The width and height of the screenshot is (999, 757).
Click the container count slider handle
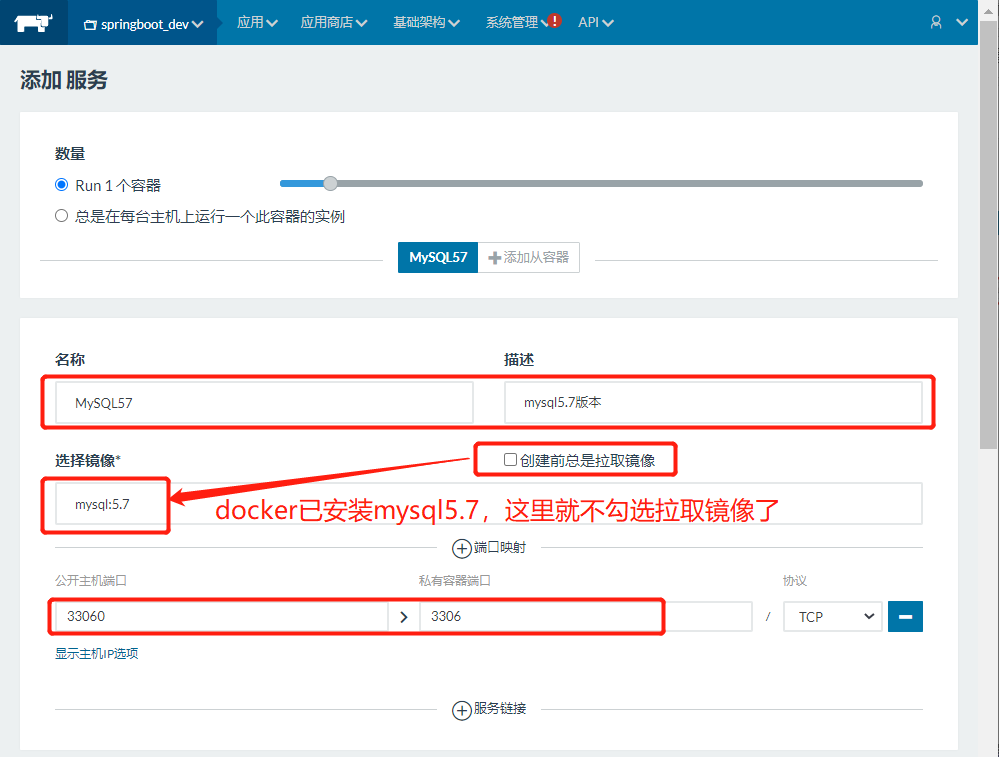click(330, 184)
